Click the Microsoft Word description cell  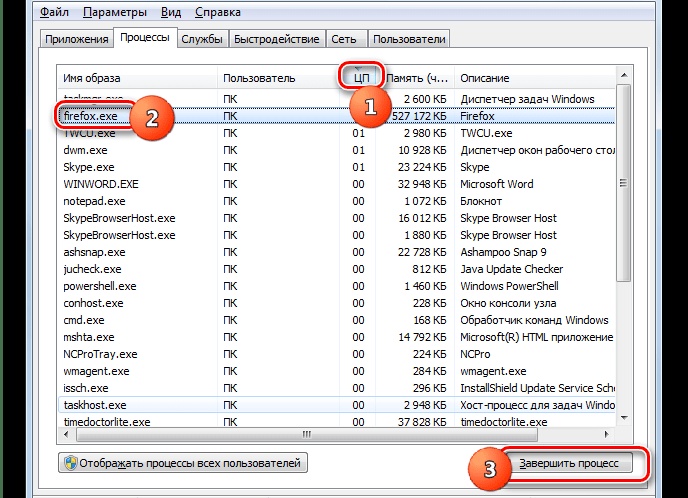pos(497,184)
